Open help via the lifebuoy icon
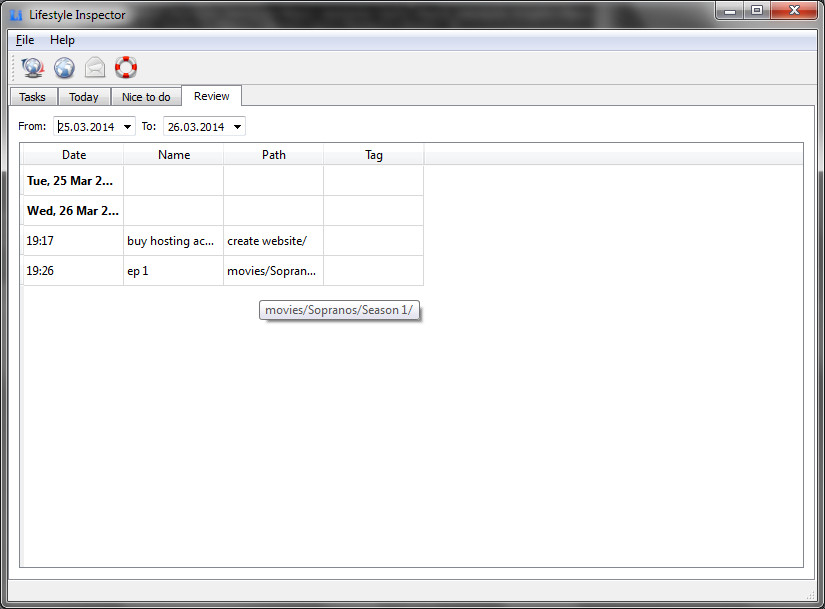This screenshot has height=609, width=825. coord(126,67)
